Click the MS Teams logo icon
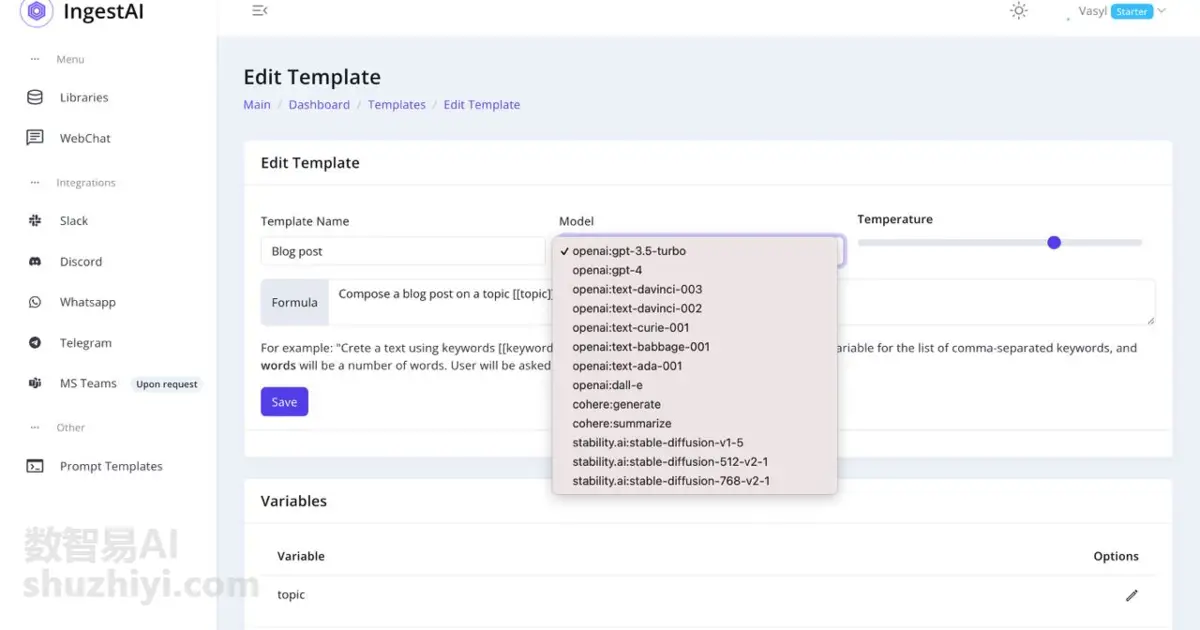This screenshot has height=630, width=1200. (35, 383)
